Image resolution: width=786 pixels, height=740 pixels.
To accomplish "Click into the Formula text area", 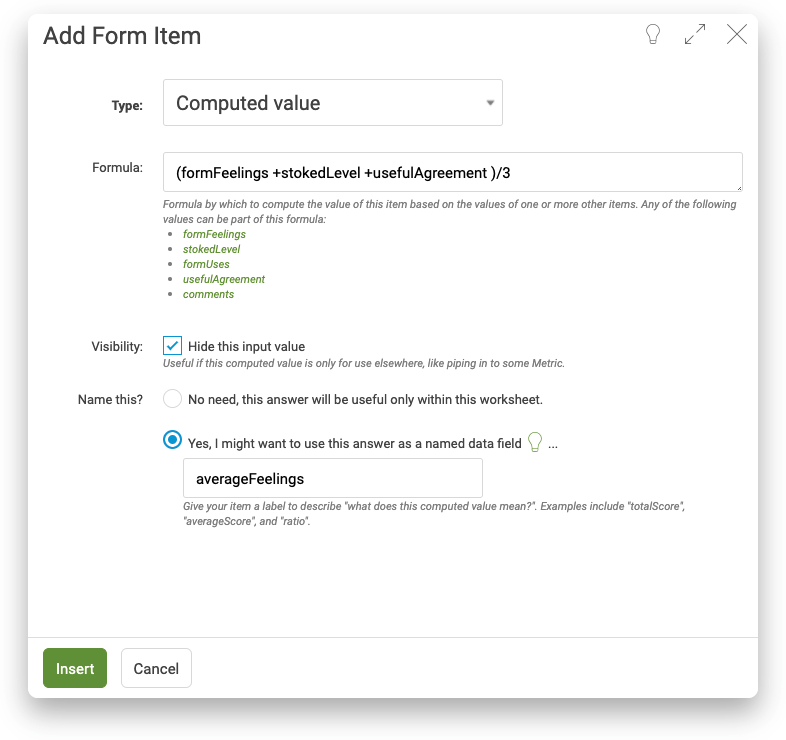I will [453, 172].
